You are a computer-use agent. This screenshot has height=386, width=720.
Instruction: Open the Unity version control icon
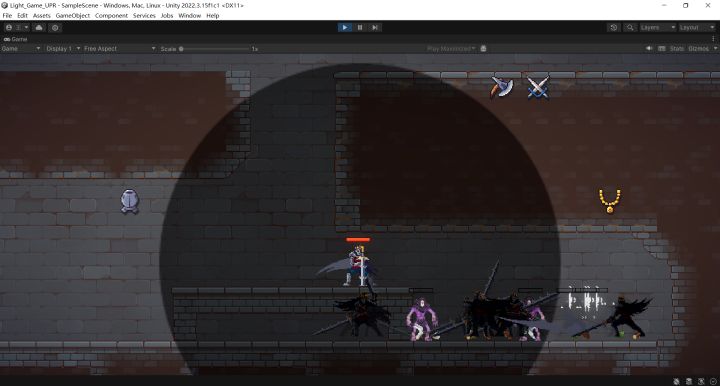[x=55, y=28]
